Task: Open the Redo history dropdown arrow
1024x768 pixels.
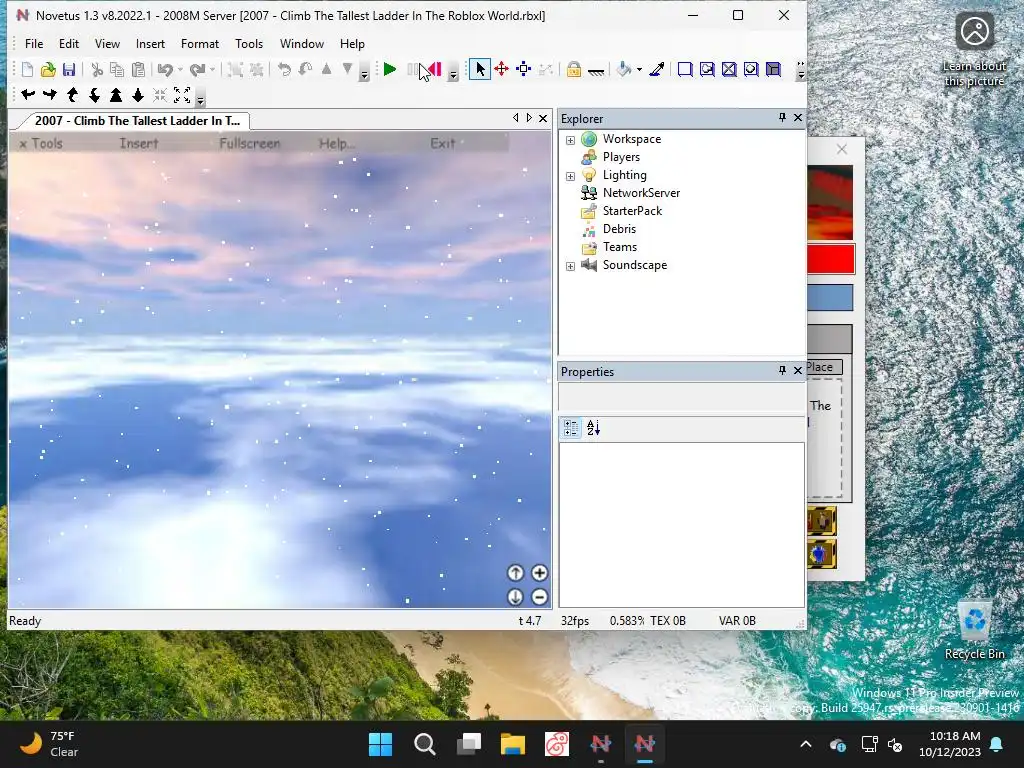Action: click(x=212, y=69)
